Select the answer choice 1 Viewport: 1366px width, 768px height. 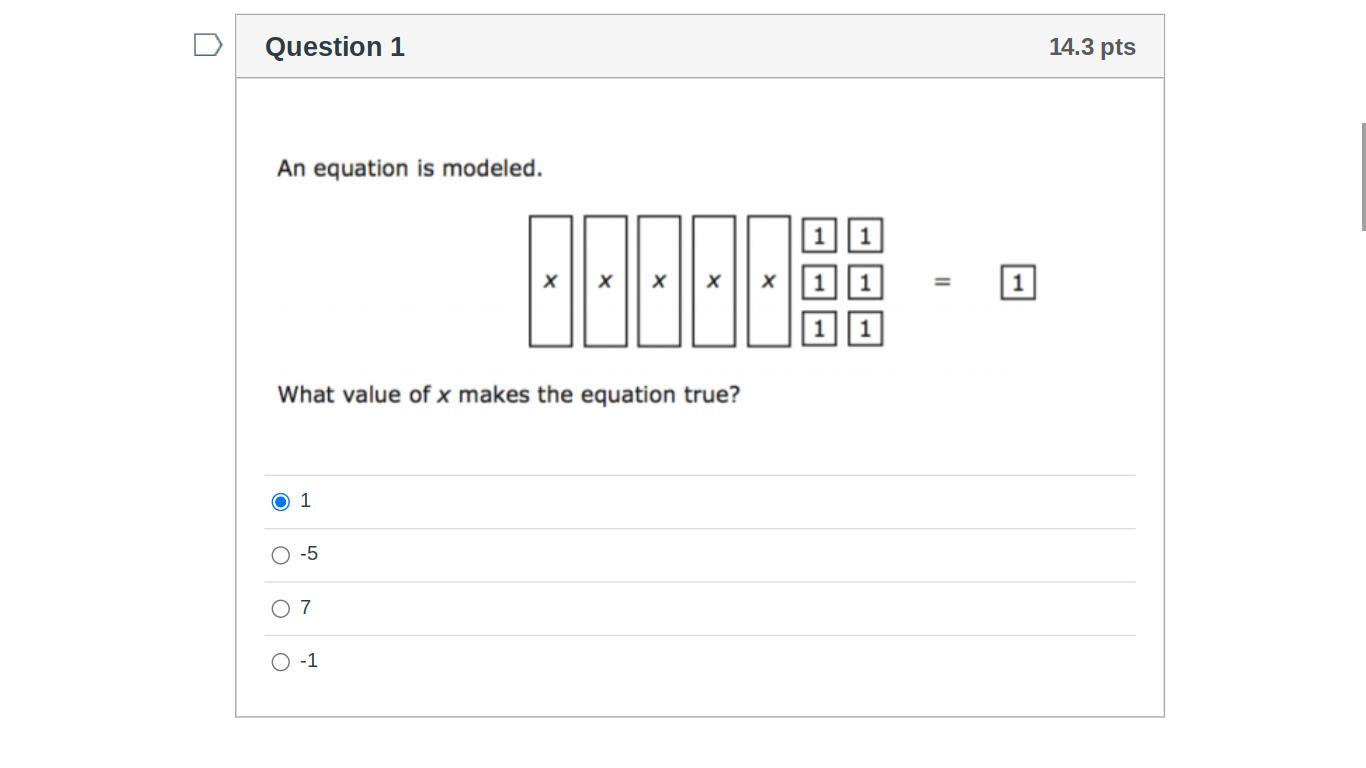tap(281, 502)
